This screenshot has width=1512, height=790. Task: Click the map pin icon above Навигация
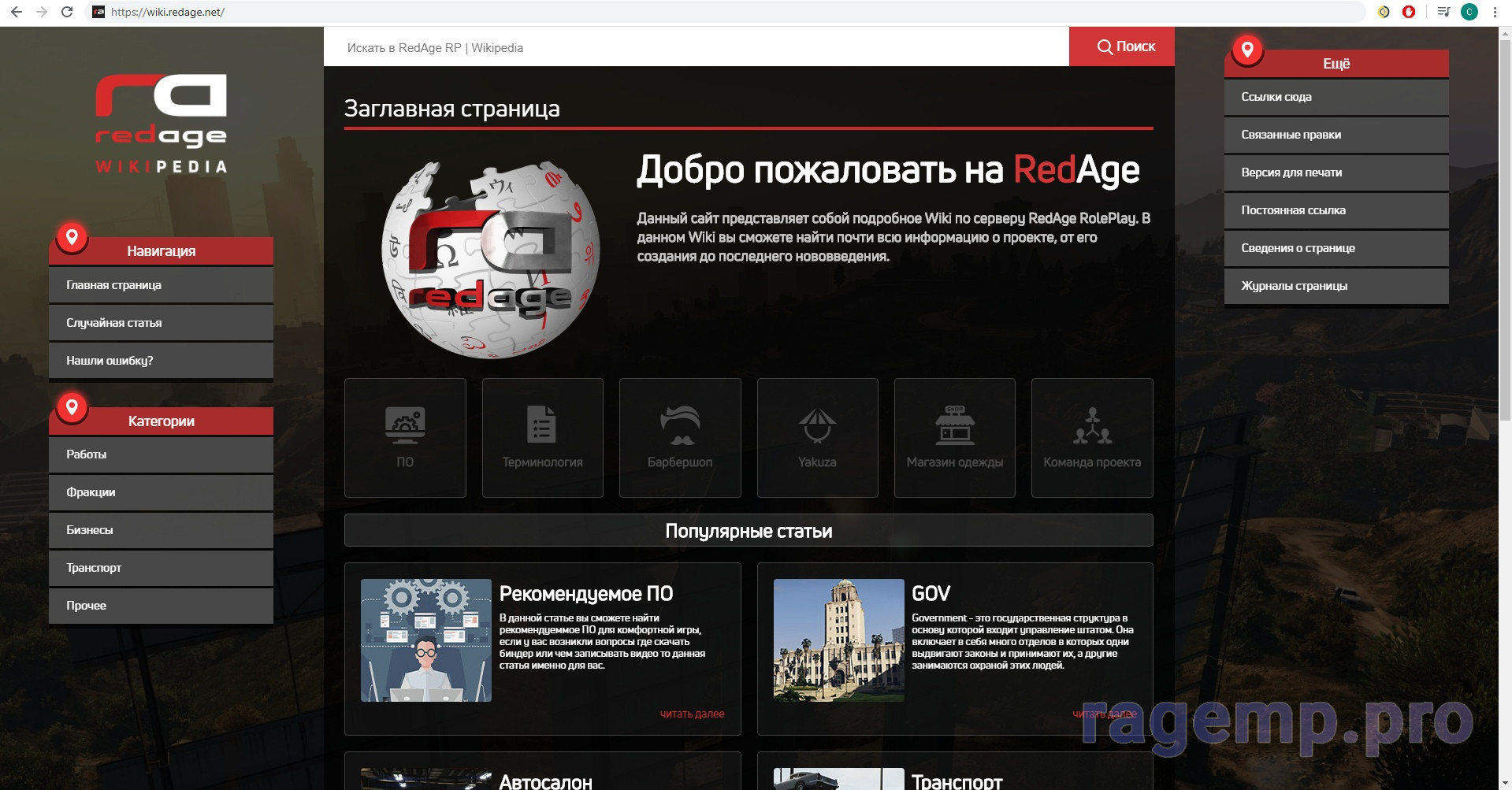(x=72, y=237)
